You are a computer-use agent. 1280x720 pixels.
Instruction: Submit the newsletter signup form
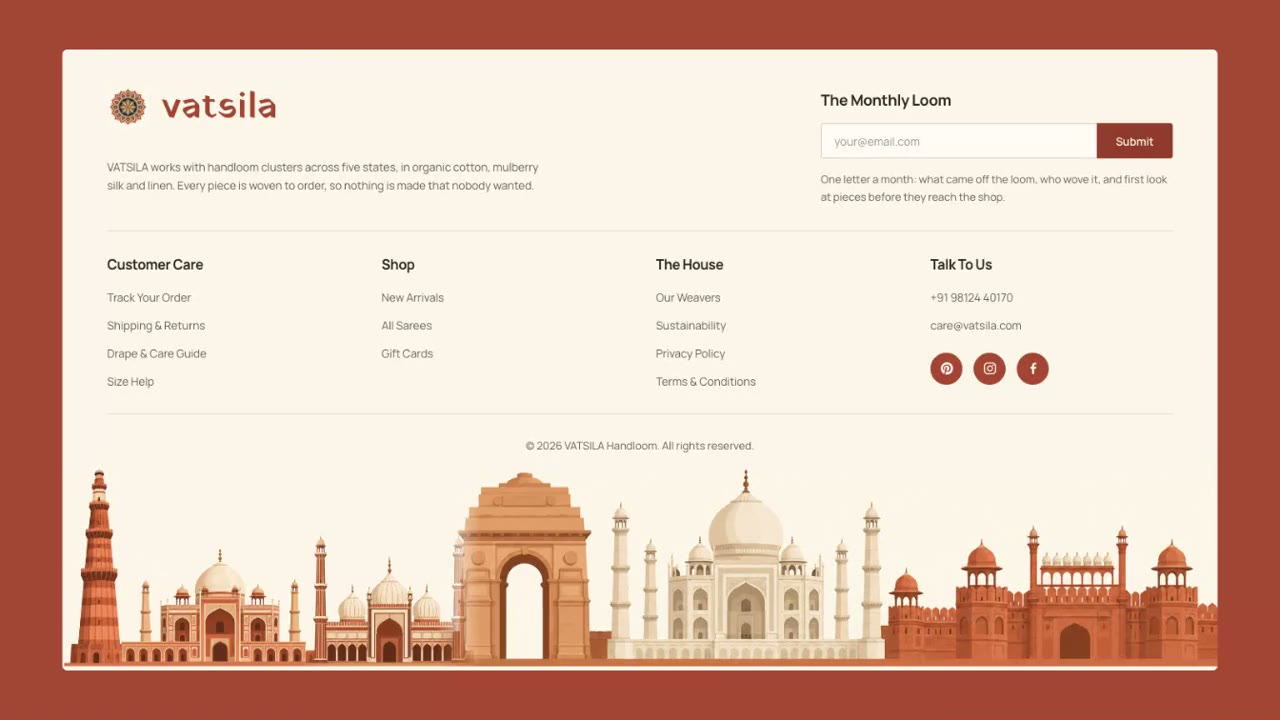pyautogui.click(x=1134, y=141)
